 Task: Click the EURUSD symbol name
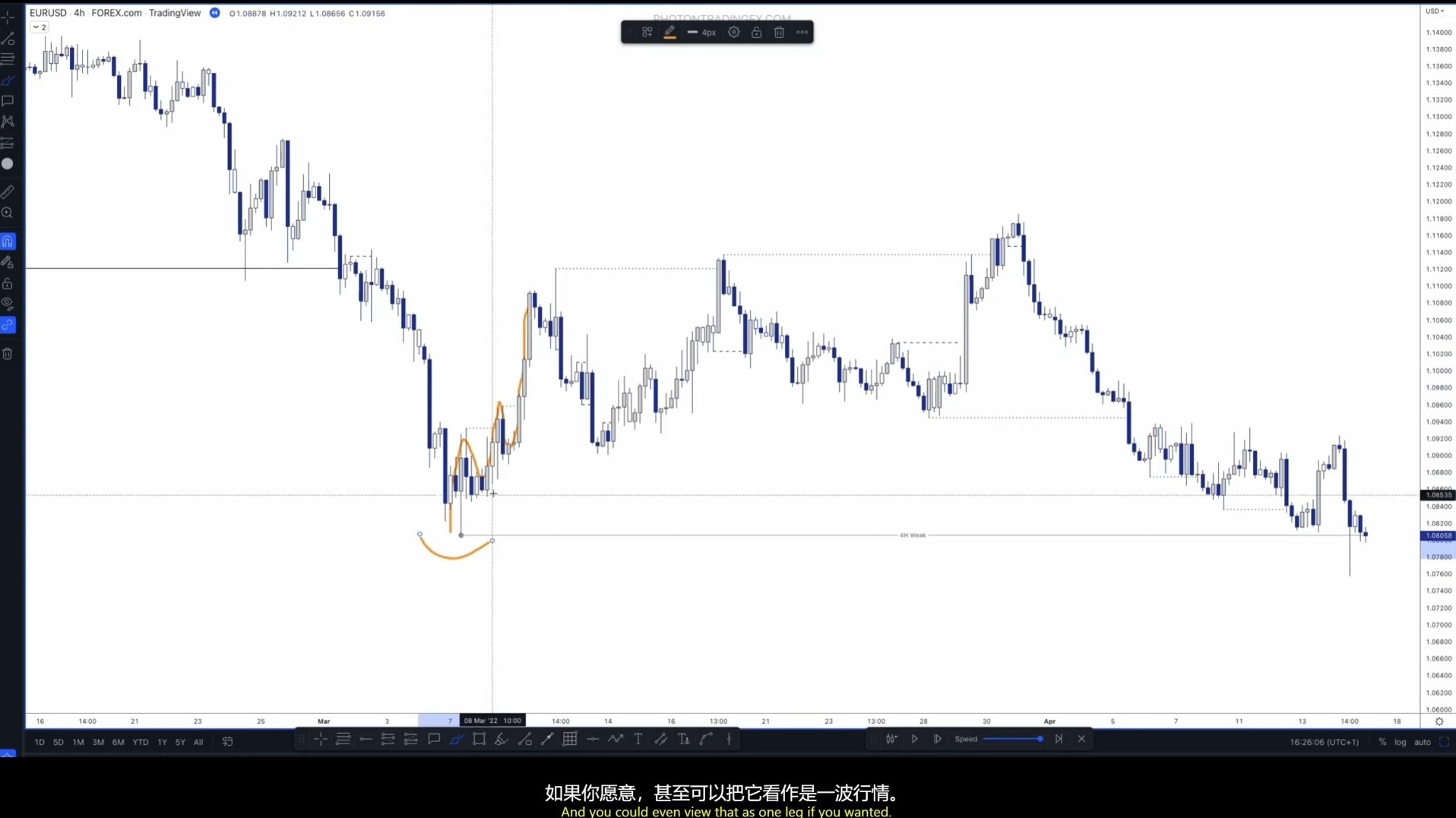[x=48, y=13]
